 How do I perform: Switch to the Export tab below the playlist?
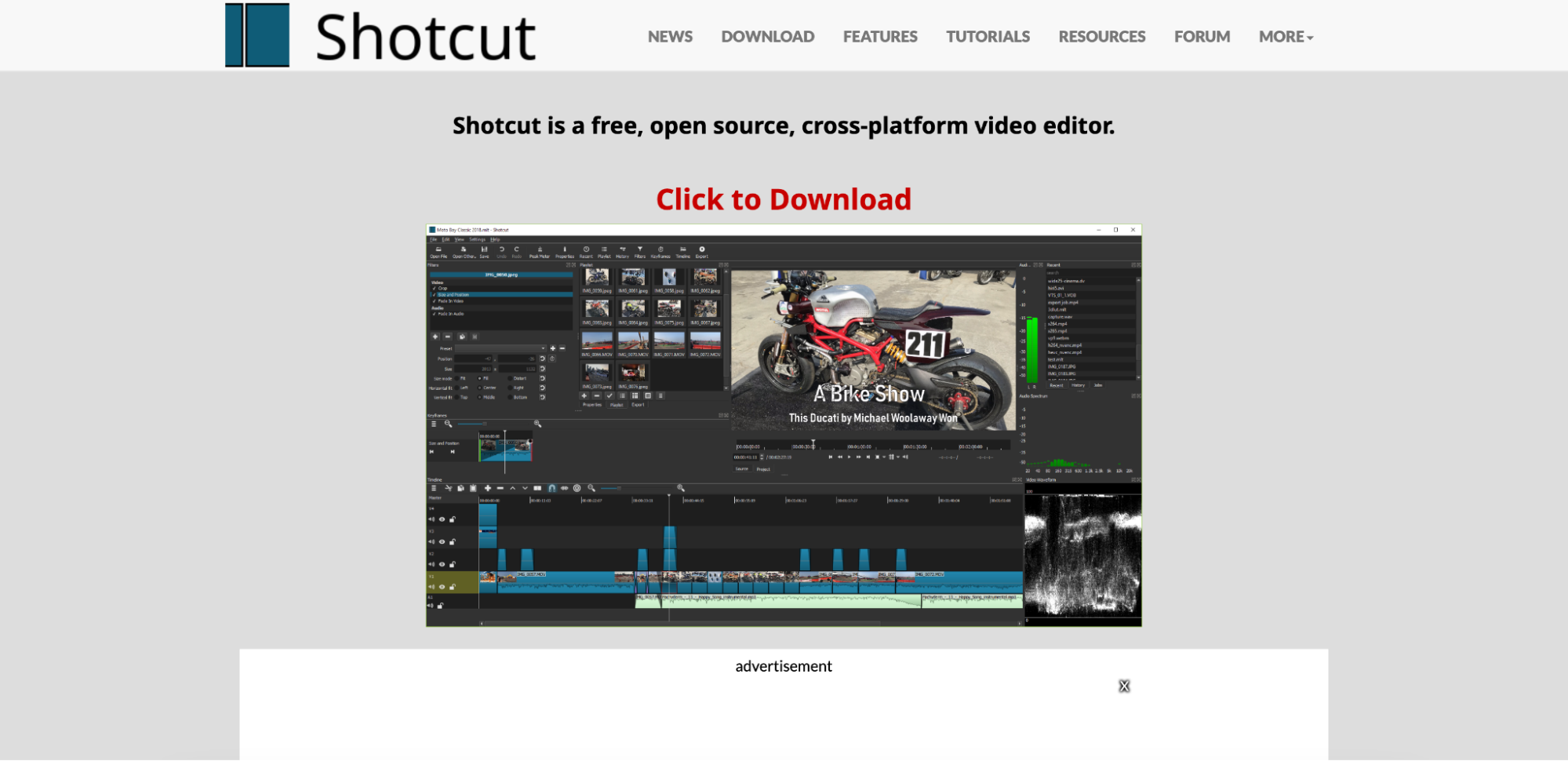pos(638,406)
